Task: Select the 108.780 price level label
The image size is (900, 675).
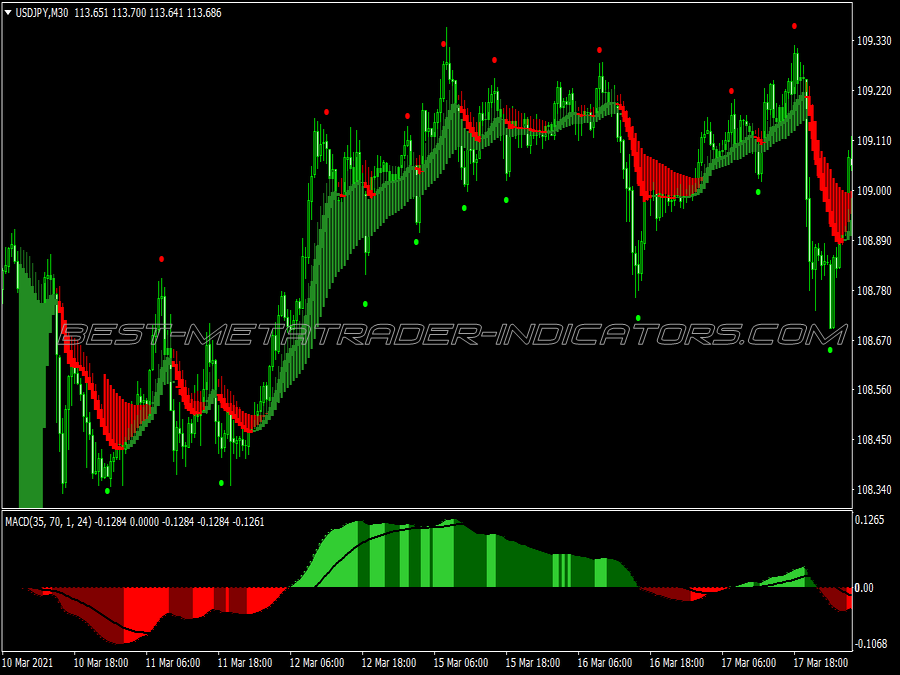Action: [874, 291]
